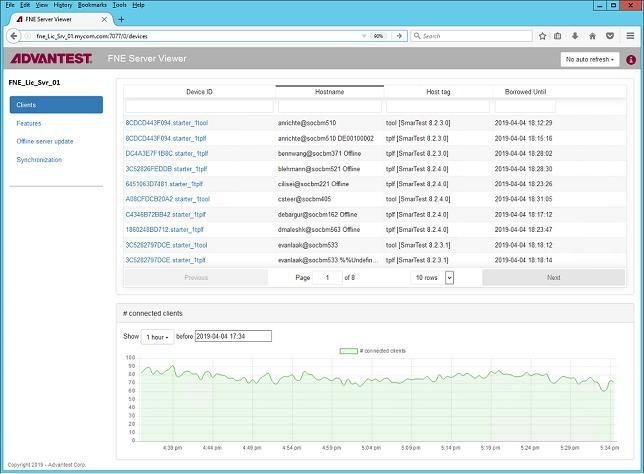The image size is (644, 474).
Task: Open the Firefox hamburger menu
Action: tap(629, 36)
